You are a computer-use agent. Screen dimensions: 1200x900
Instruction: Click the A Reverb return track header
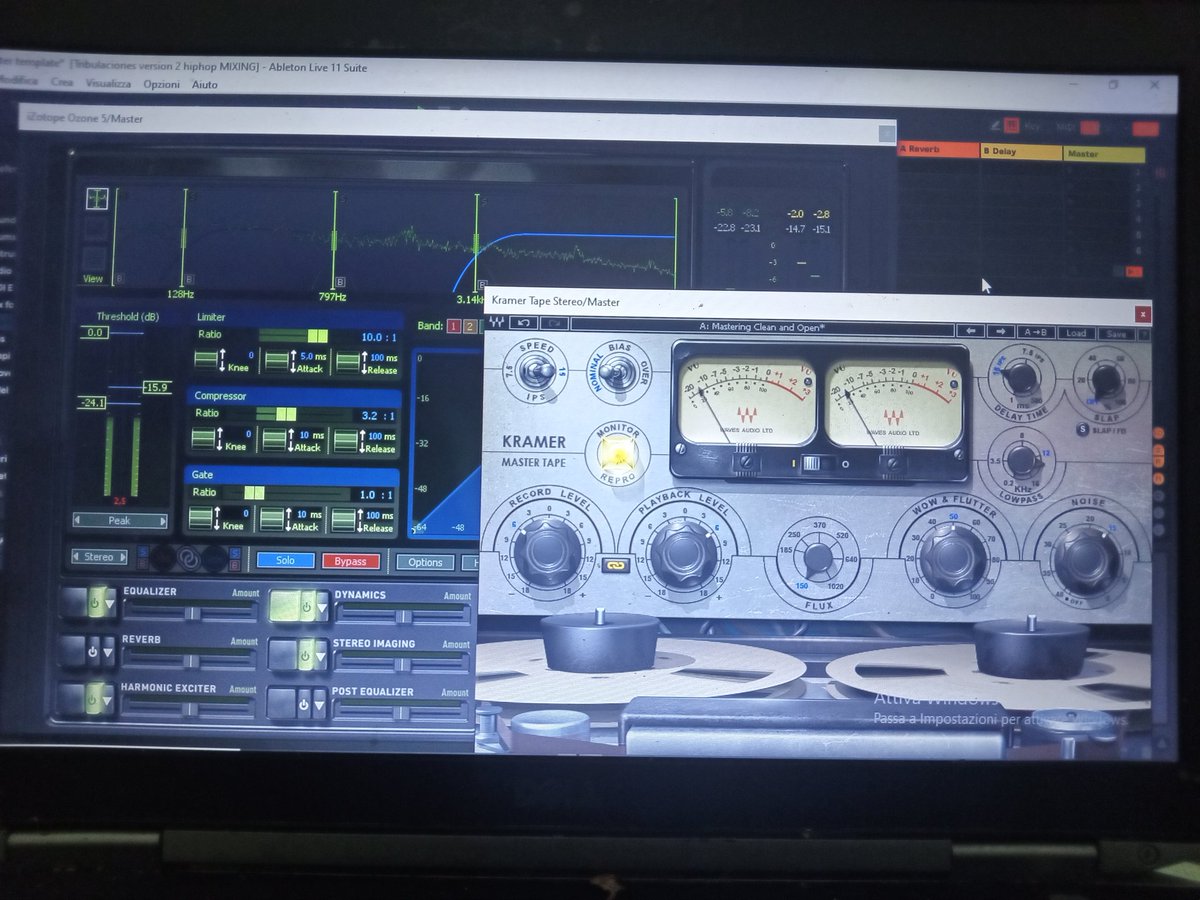pyautogui.click(x=937, y=150)
